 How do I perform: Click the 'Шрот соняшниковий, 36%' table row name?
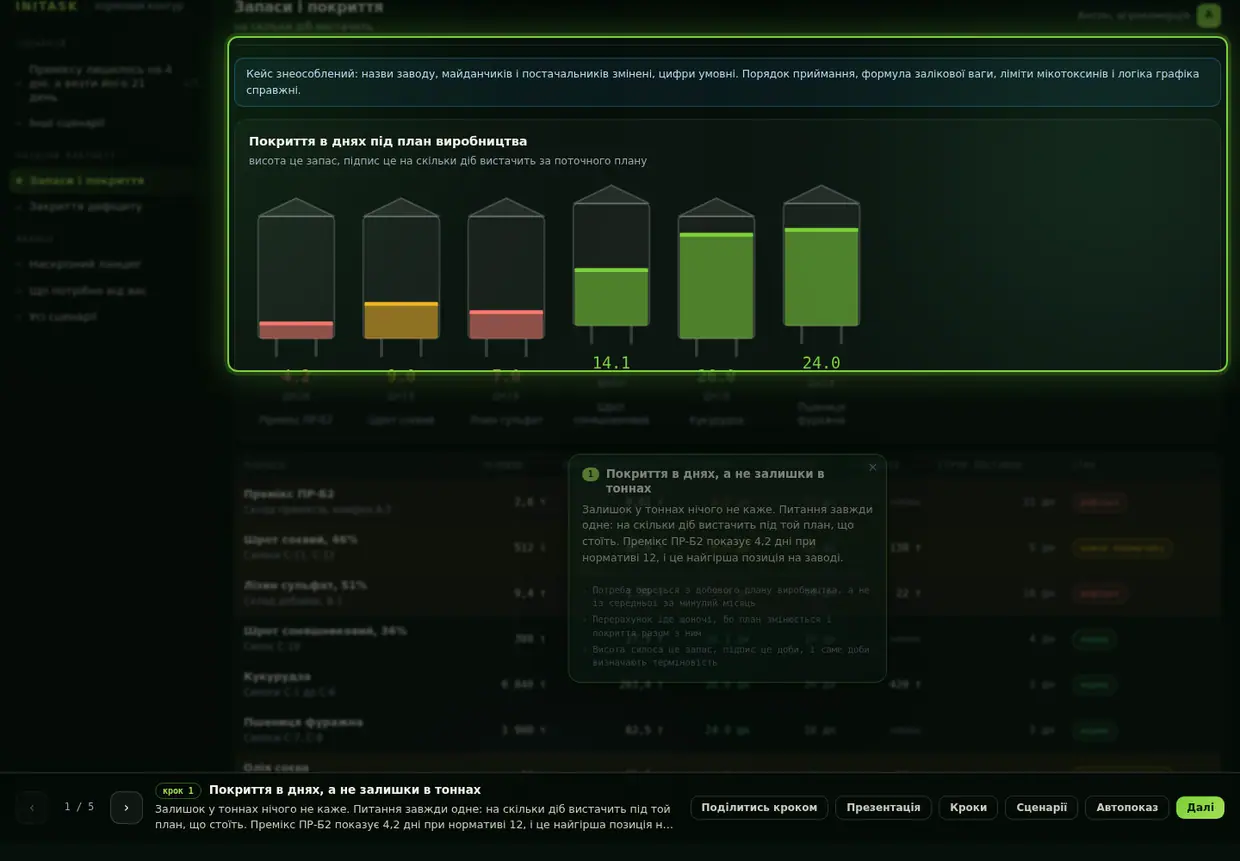(x=325, y=631)
